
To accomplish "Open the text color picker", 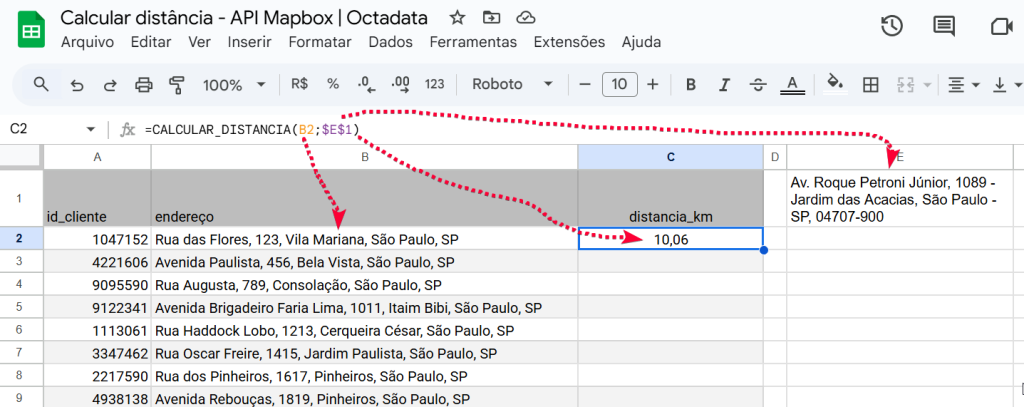I will coord(792,84).
